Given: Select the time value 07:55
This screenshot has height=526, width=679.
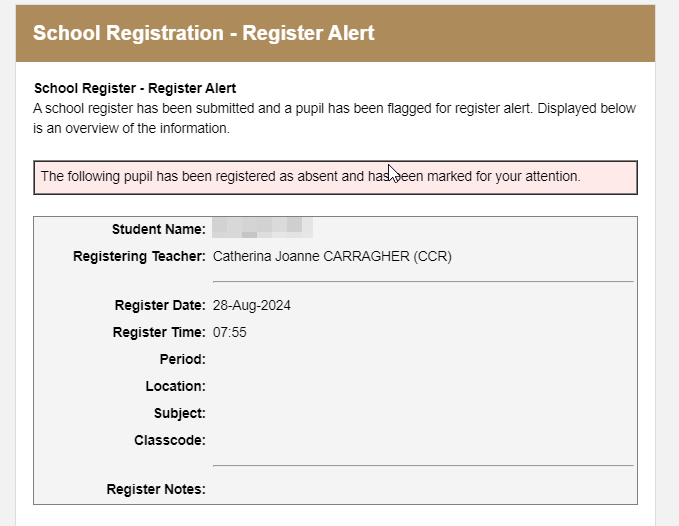Looking at the screenshot, I should tap(230, 332).
